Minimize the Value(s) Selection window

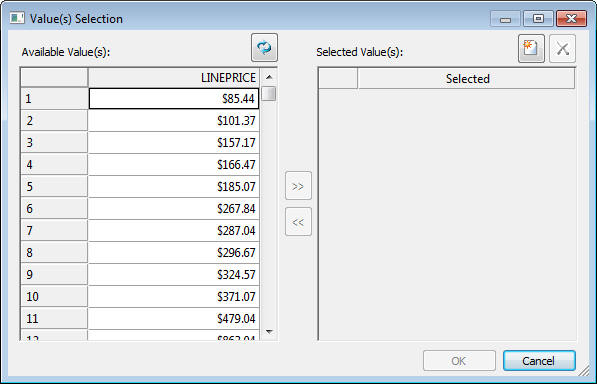coord(505,19)
